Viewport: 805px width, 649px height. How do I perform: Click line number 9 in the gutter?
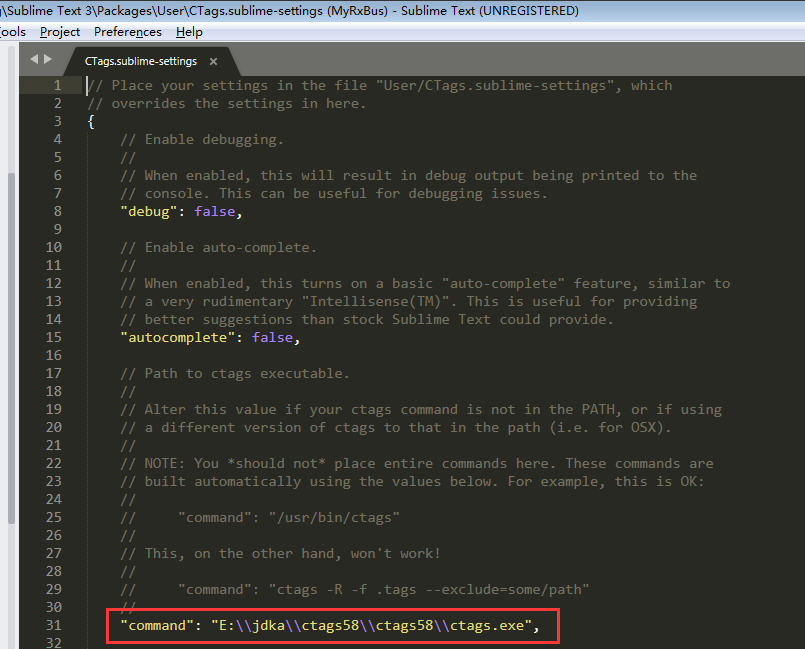point(58,230)
